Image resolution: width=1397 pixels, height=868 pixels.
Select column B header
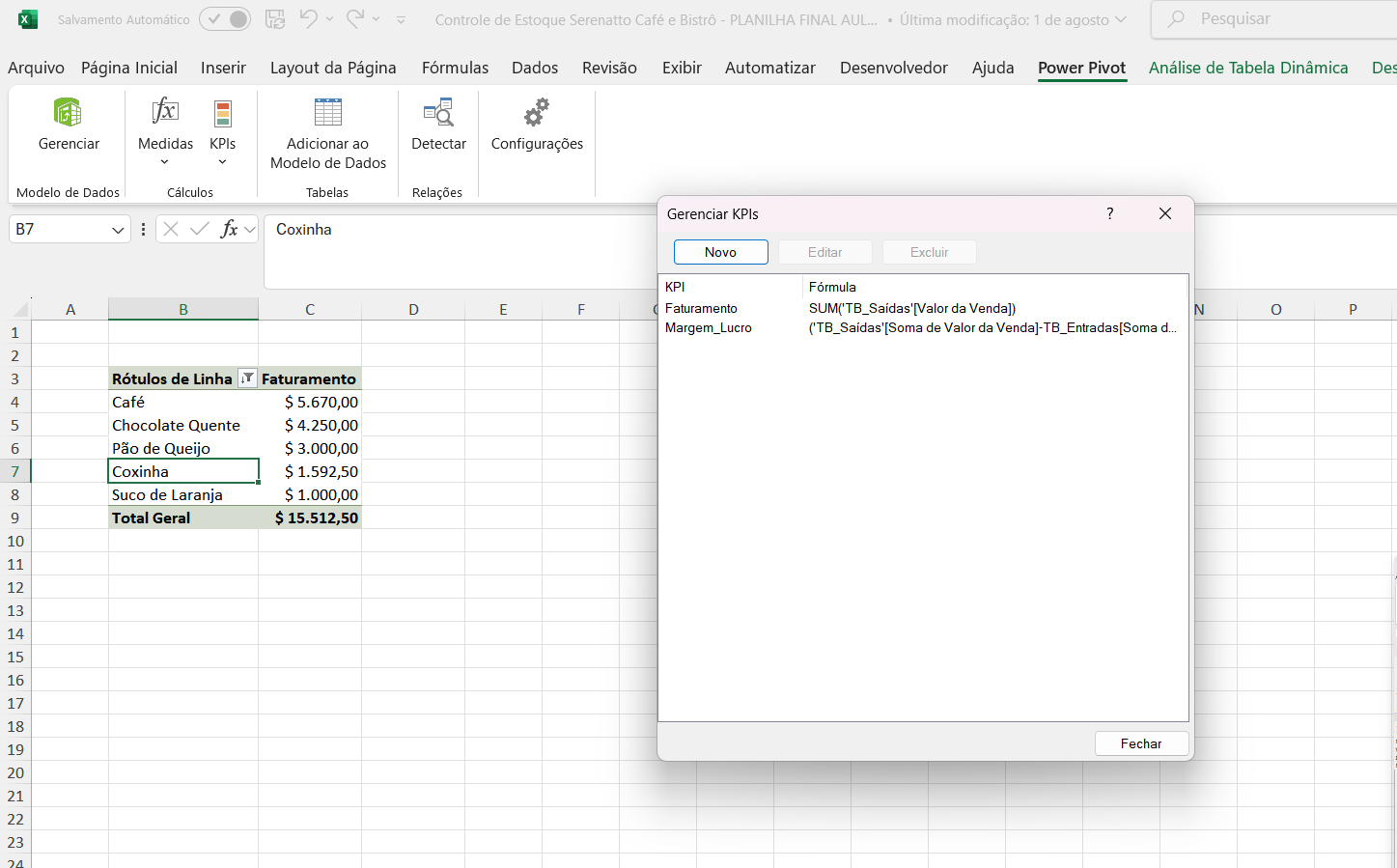click(183, 309)
